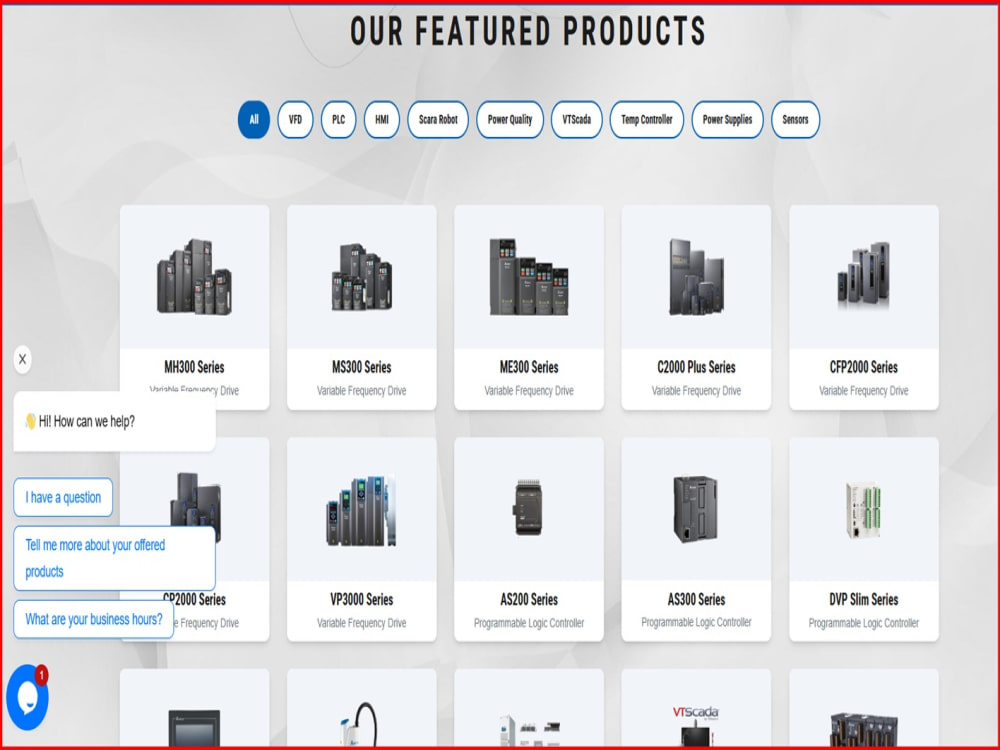Viewport: 1000px width, 750px height.
Task: Ask 'What are your business hours?'
Action: coord(94,619)
